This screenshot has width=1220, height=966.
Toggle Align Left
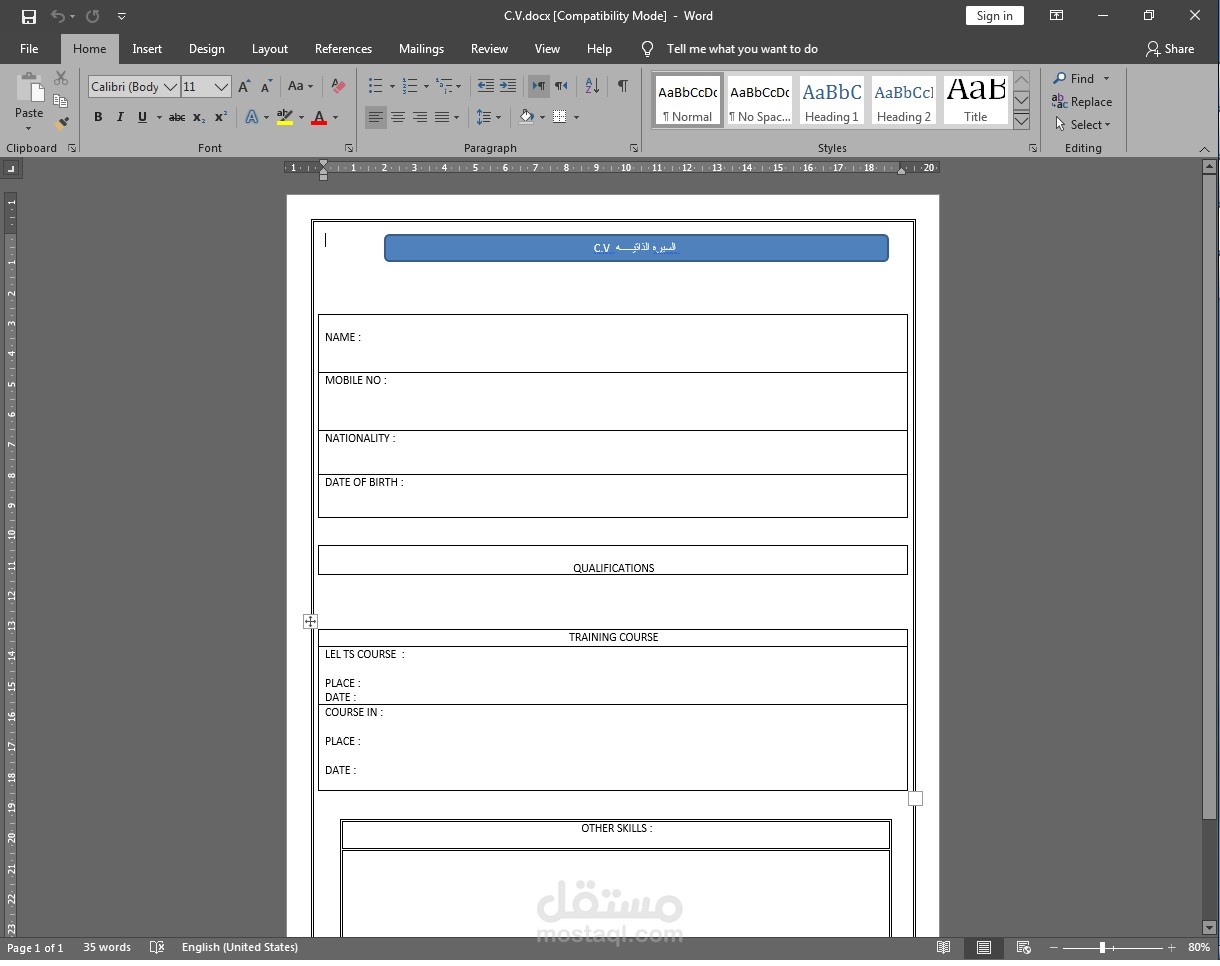(x=375, y=117)
